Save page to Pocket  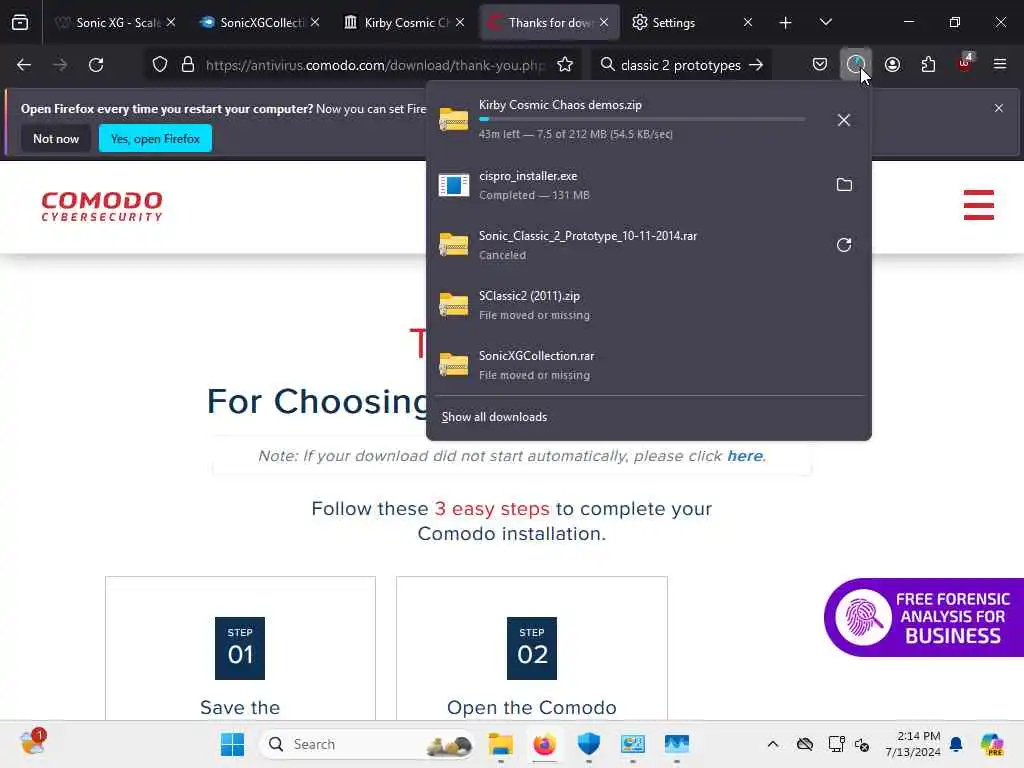(820, 65)
